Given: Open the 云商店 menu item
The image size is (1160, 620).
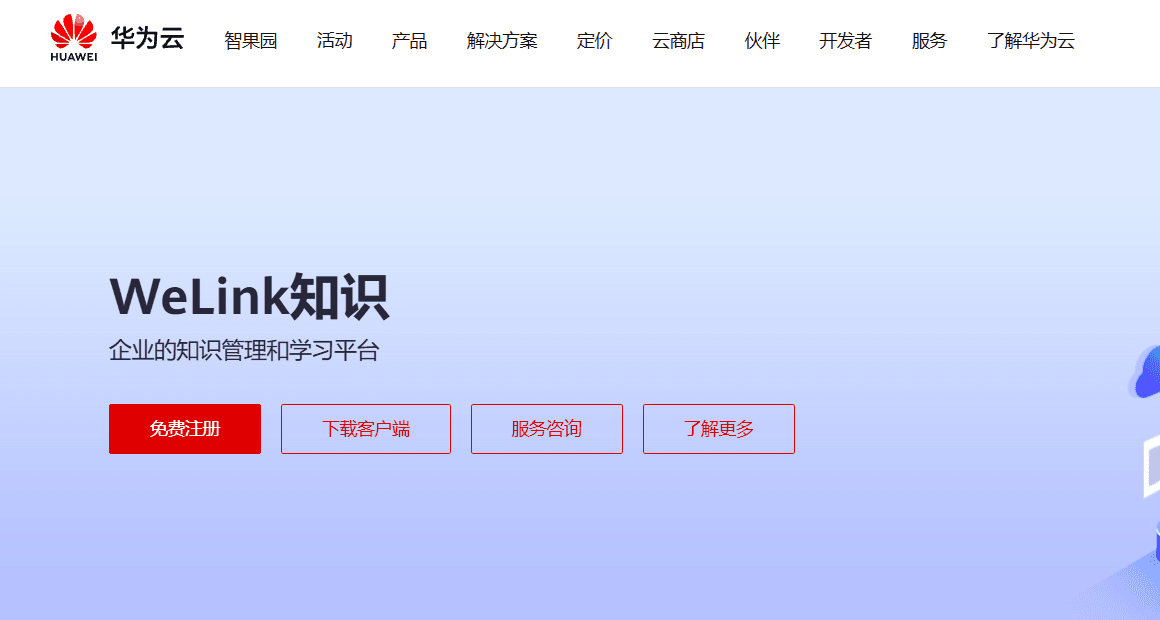Looking at the screenshot, I should [x=678, y=41].
